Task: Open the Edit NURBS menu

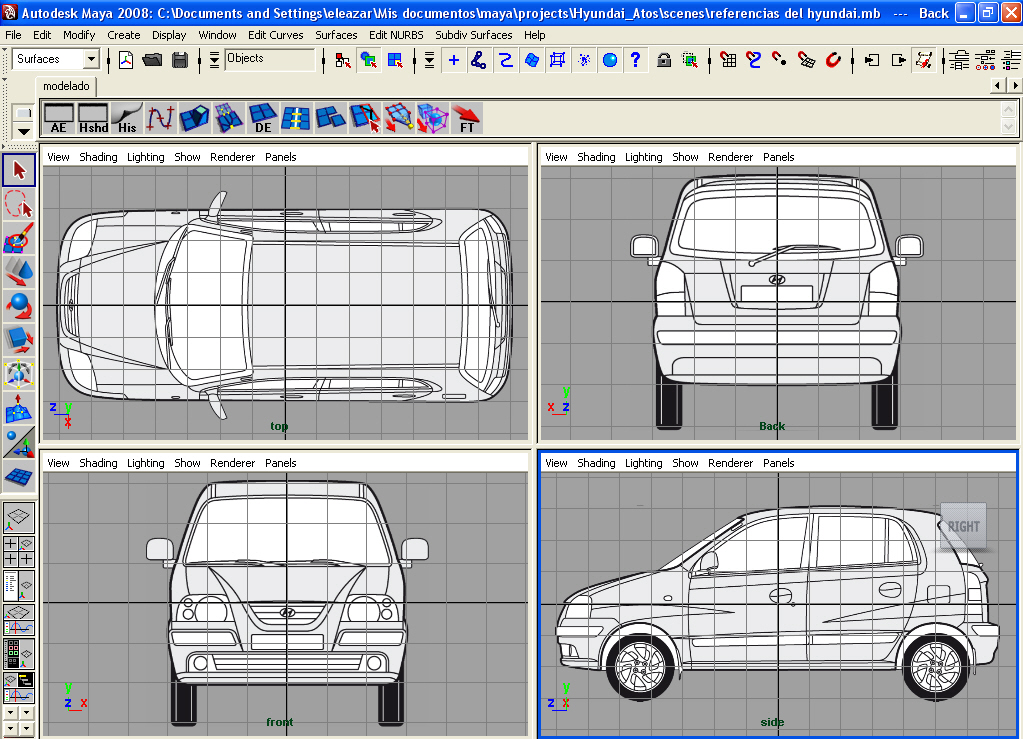Action: point(396,35)
